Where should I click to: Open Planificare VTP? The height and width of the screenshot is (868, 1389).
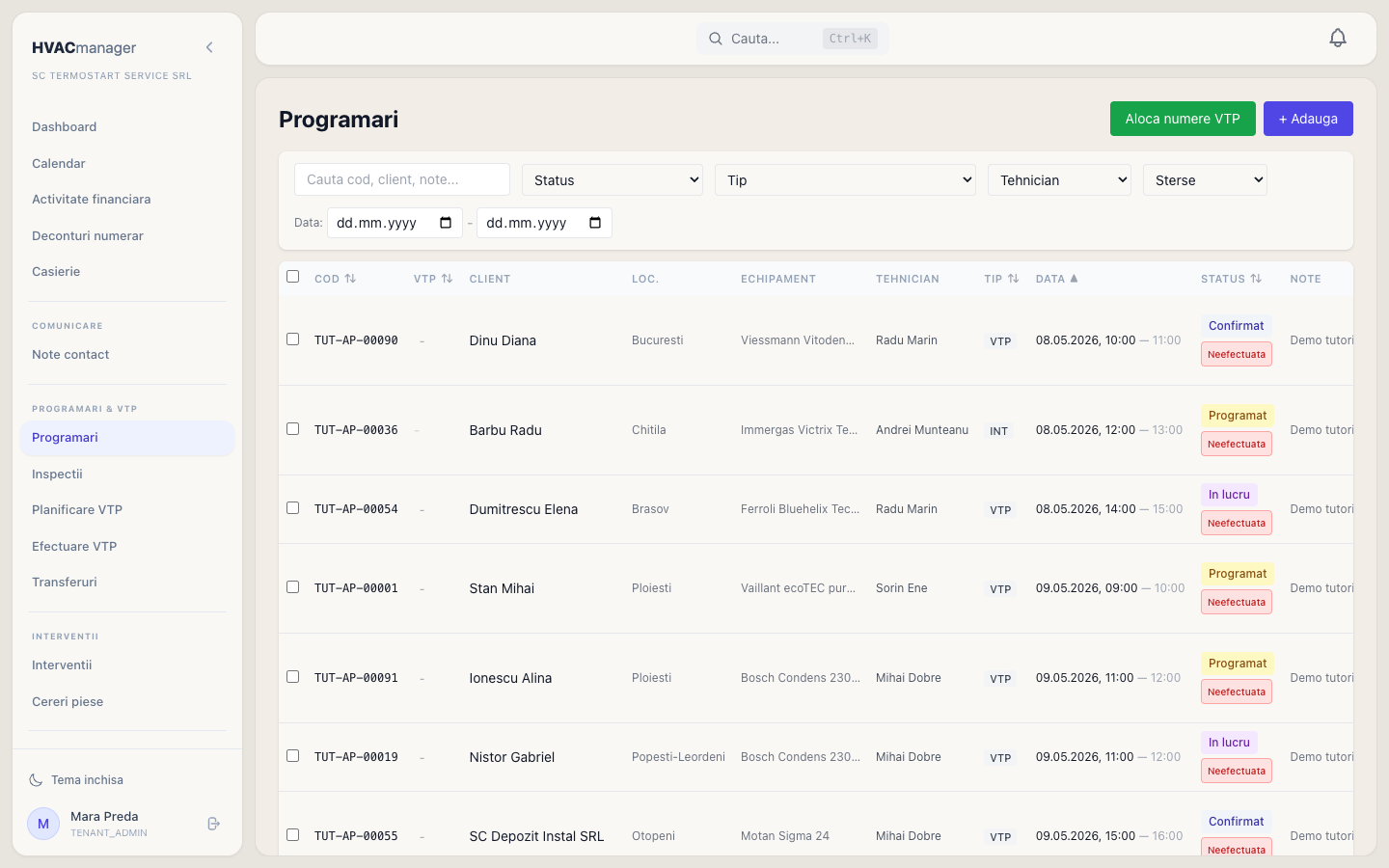[77, 510]
